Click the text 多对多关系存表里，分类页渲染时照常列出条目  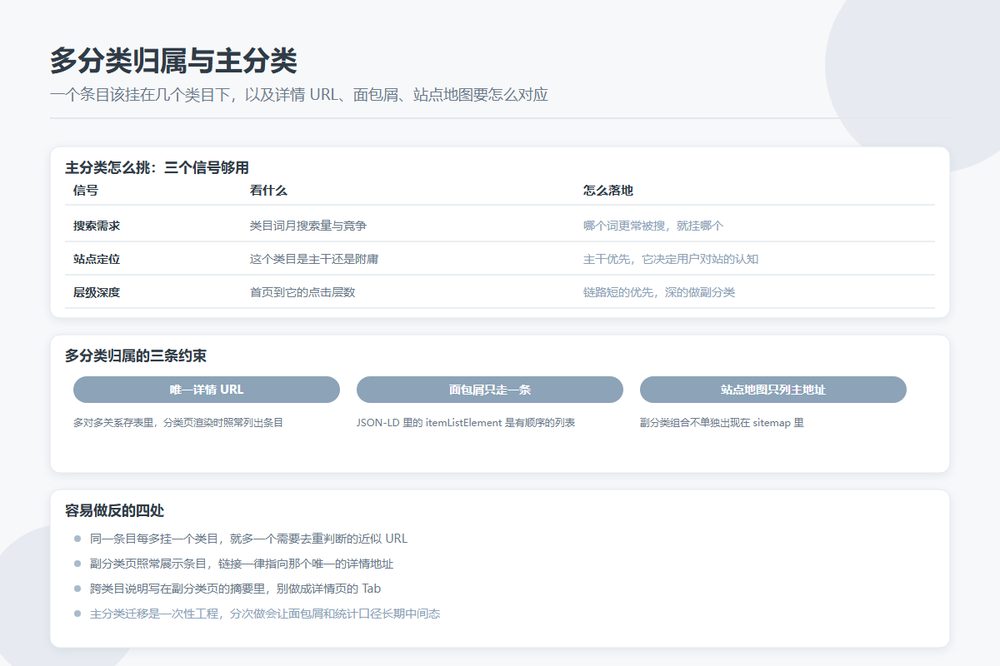click(x=178, y=422)
